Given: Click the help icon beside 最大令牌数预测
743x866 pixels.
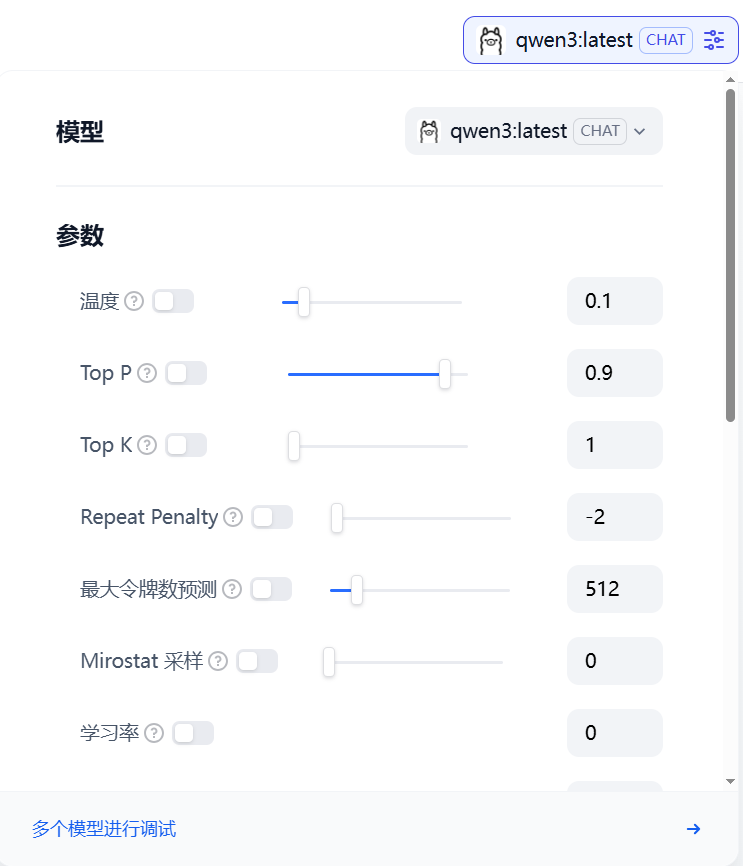Looking at the screenshot, I should [232, 589].
